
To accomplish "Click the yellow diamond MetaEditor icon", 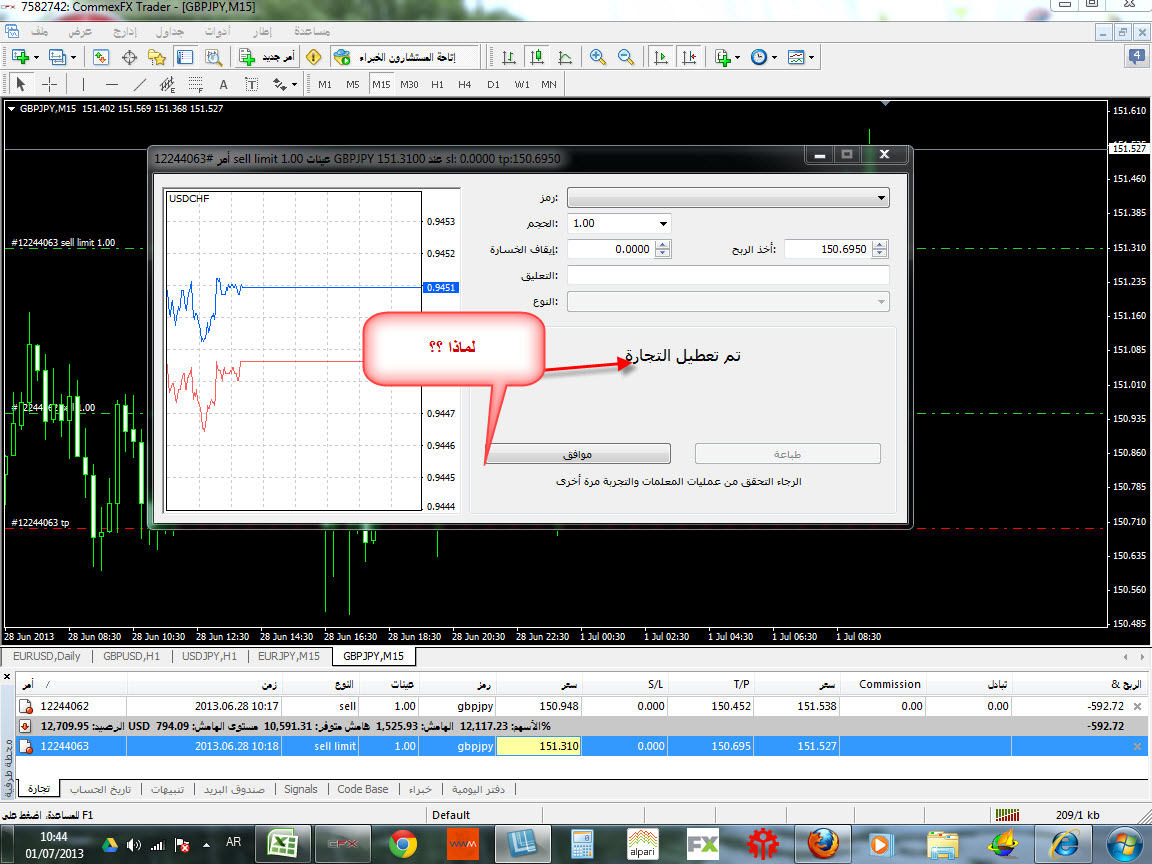I will point(314,57).
